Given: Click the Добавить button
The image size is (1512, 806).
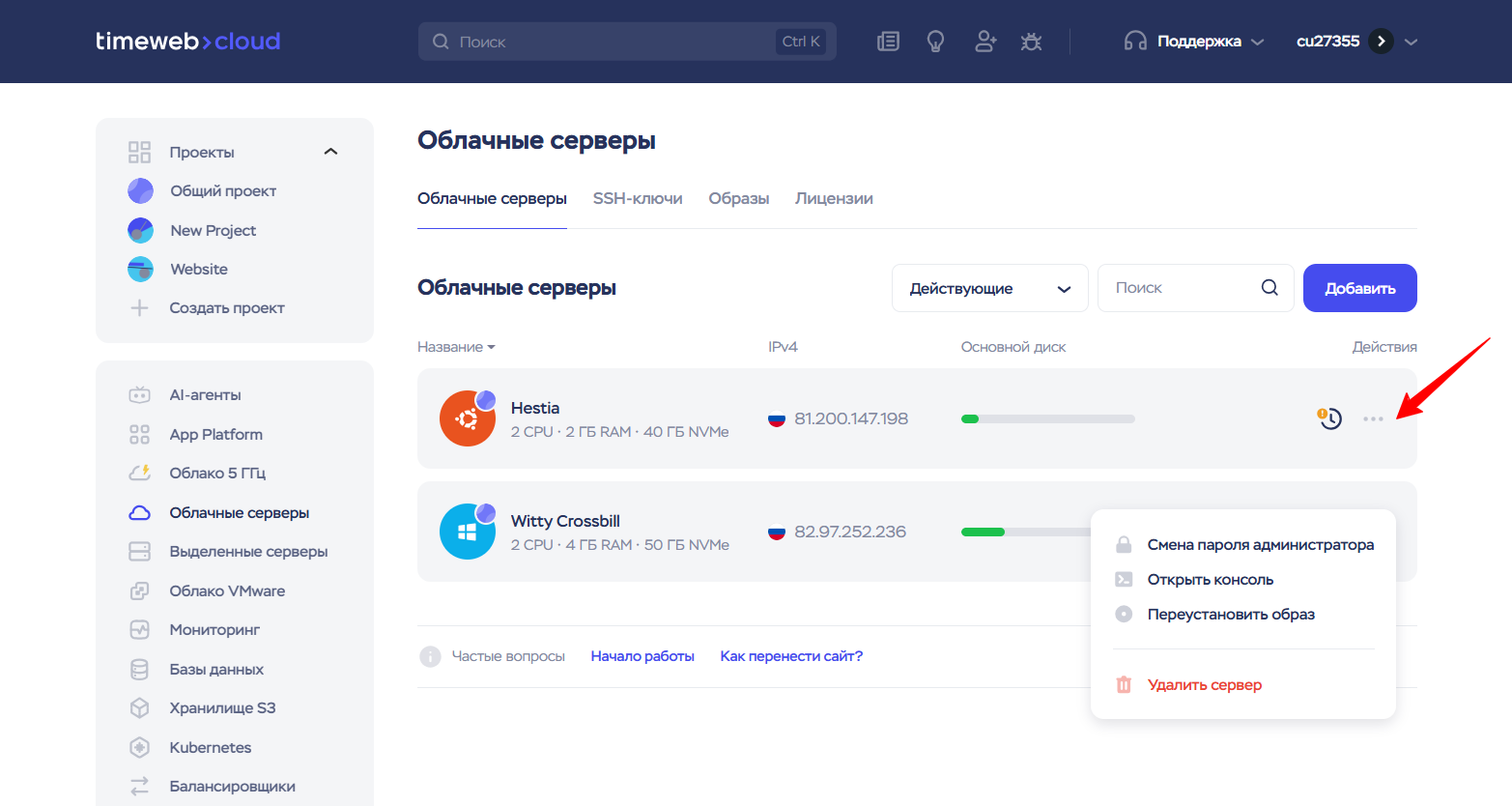Looking at the screenshot, I should [1360, 288].
